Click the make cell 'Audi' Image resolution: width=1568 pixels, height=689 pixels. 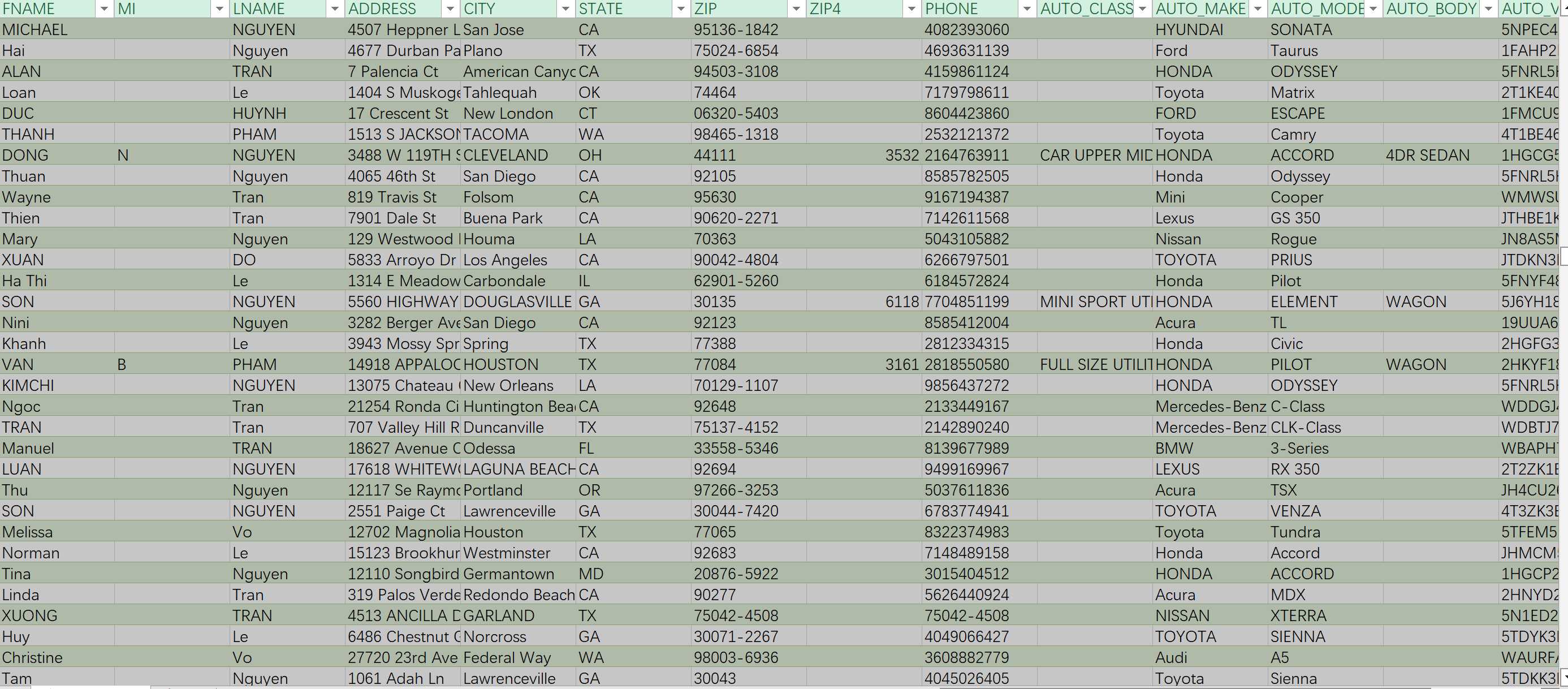[x=1210, y=657]
